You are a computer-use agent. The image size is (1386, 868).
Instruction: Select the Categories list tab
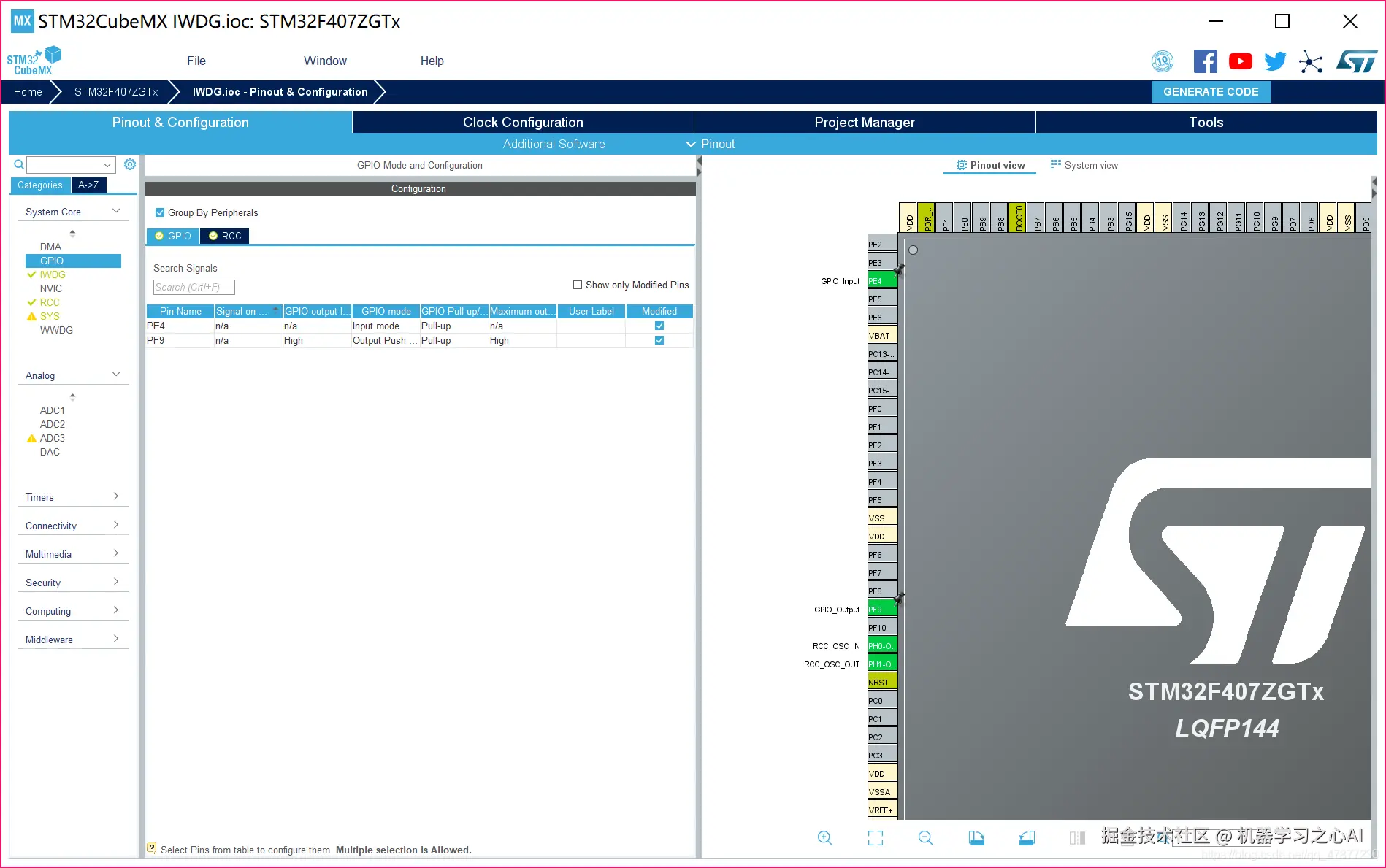coord(40,185)
